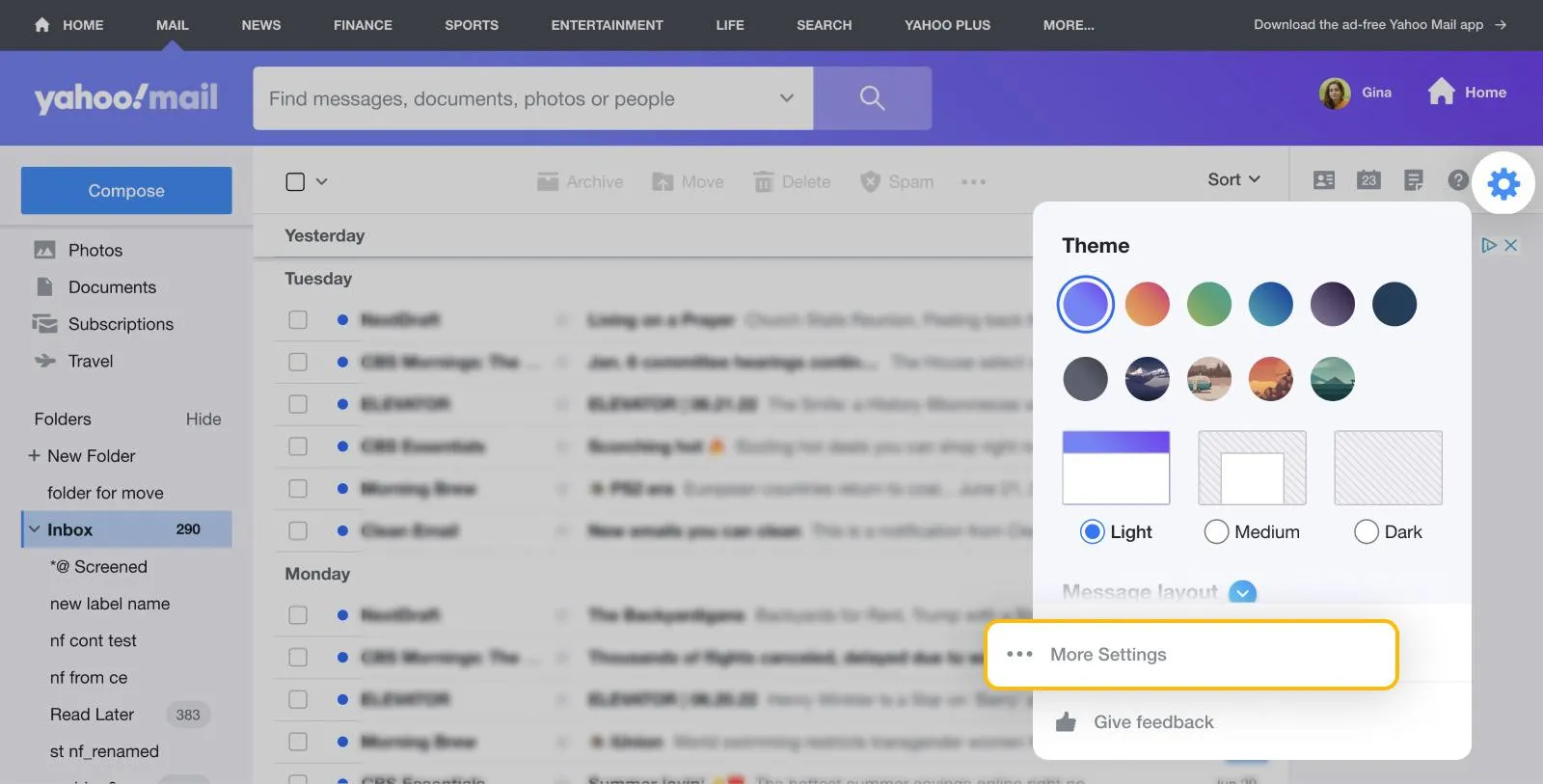
Task: Create a New Folder
Action: 82,455
